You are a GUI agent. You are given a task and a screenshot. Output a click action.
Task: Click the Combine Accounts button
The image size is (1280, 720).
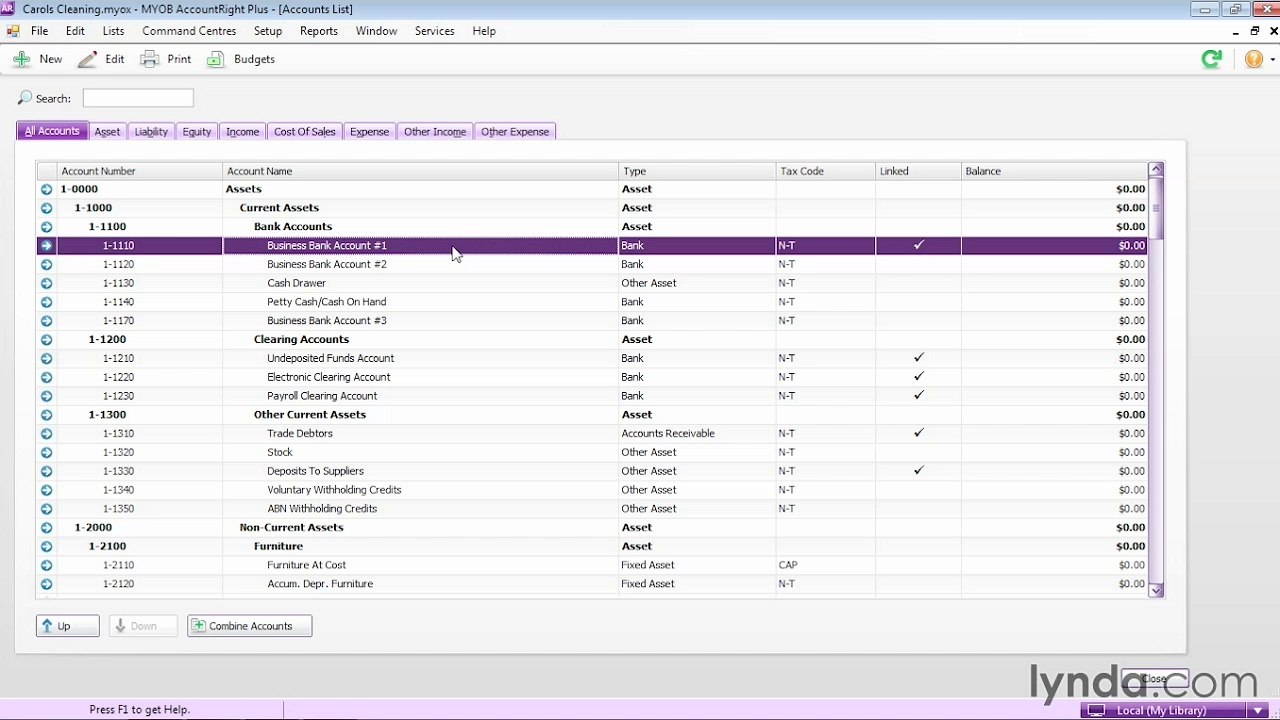[x=250, y=626]
